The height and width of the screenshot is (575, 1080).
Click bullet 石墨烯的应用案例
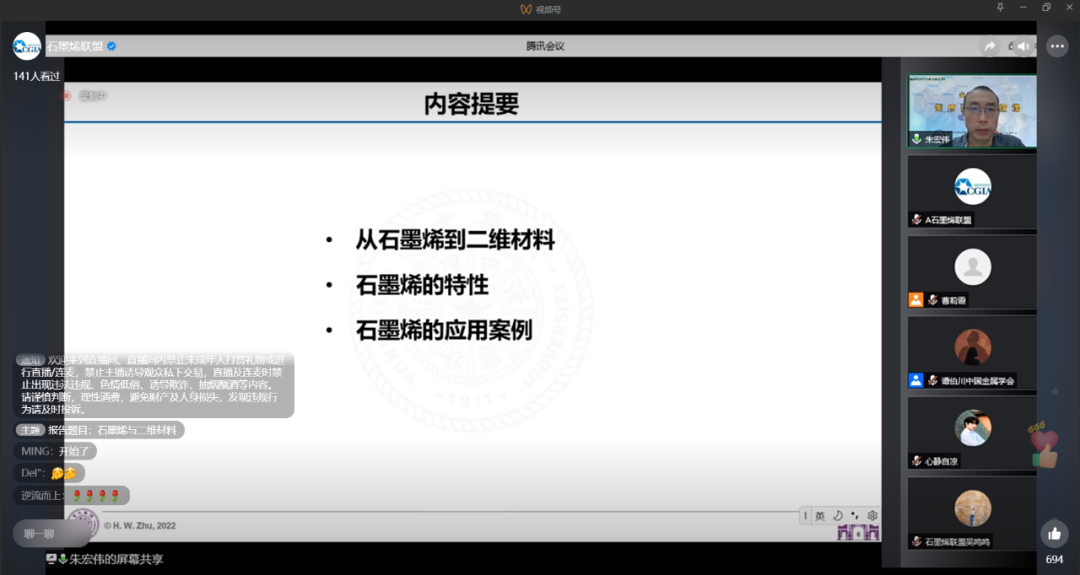[x=444, y=330]
